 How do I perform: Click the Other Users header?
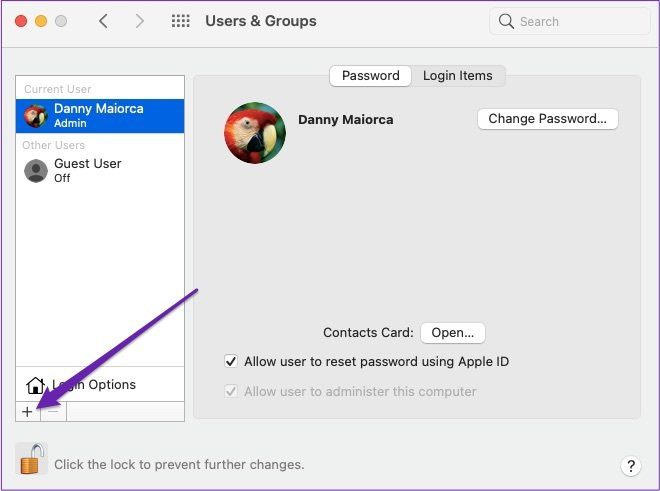tap(53, 145)
